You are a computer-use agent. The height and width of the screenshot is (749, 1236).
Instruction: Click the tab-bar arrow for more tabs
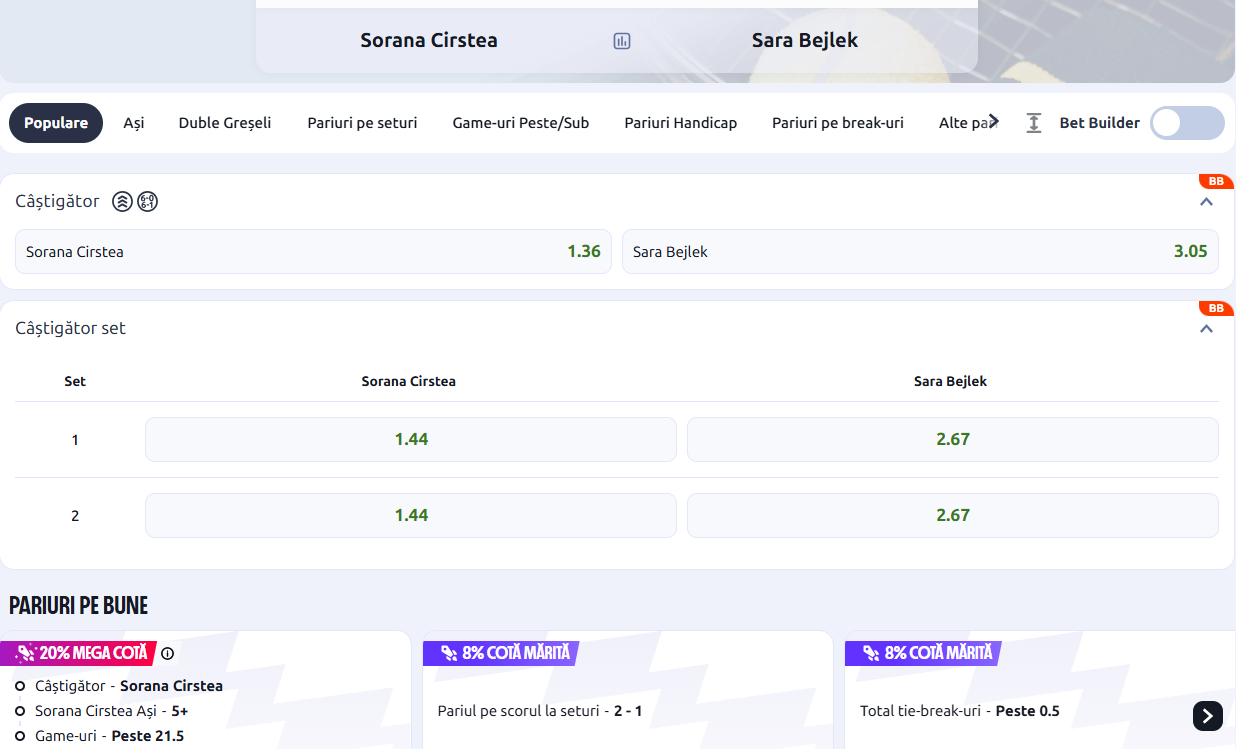[x=993, y=121]
